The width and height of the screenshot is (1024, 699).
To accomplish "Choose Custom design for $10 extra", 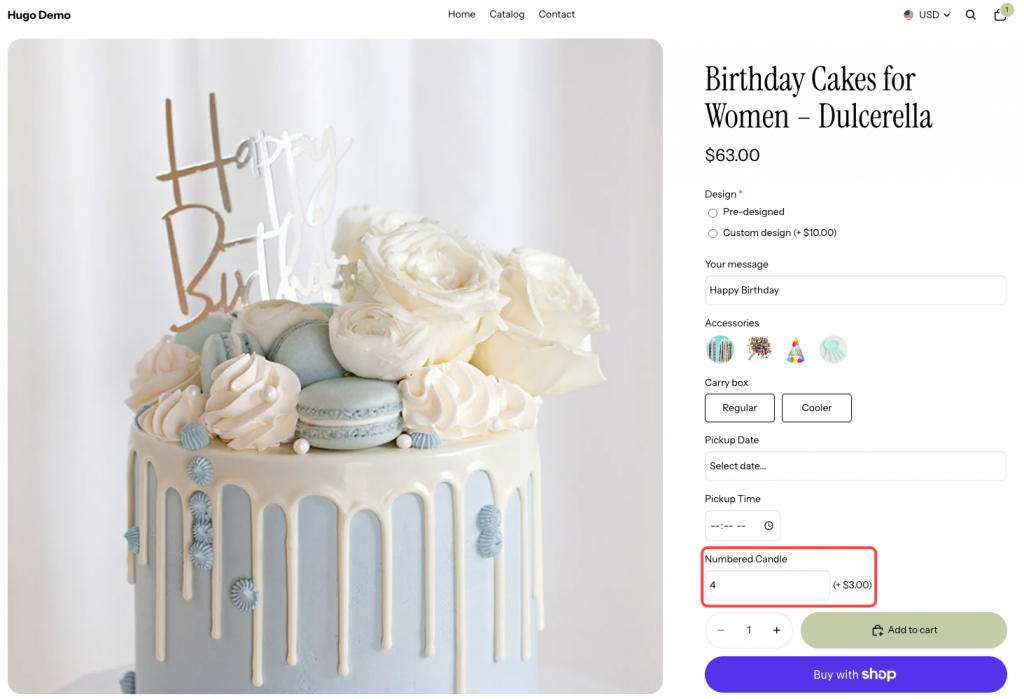I will pos(712,232).
